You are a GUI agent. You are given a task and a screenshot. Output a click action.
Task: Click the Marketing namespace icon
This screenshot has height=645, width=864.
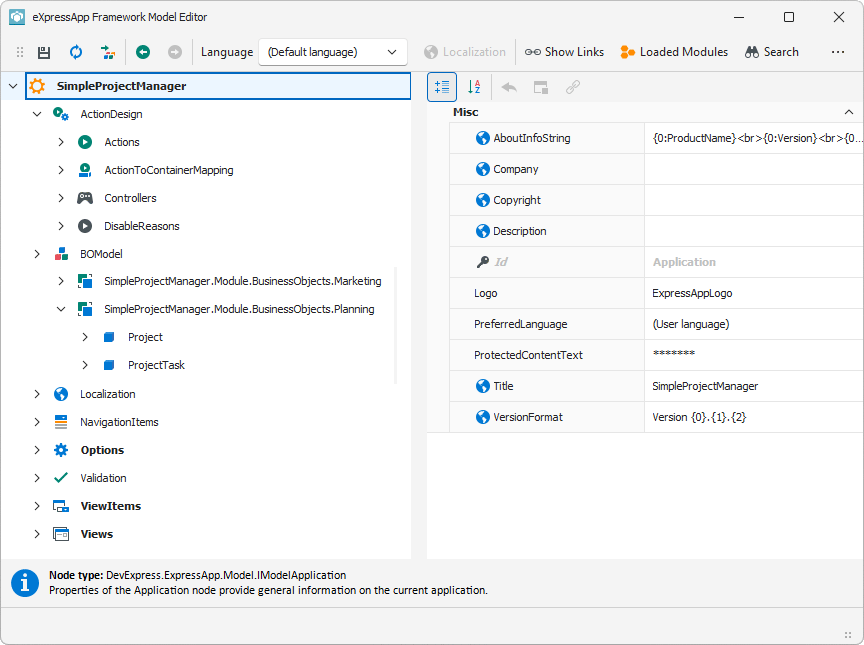pyautogui.click(x=85, y=281)
